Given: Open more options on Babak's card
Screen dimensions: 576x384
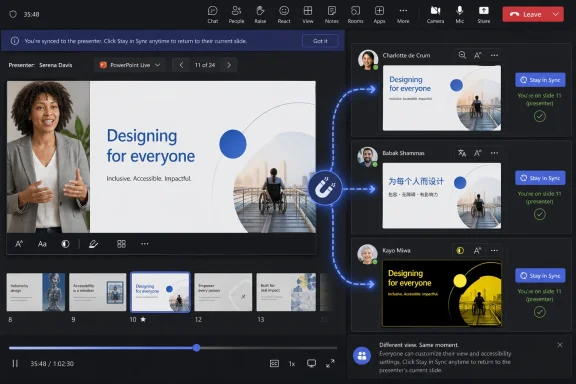Looking at the screenshot, I should click(494, 153).
